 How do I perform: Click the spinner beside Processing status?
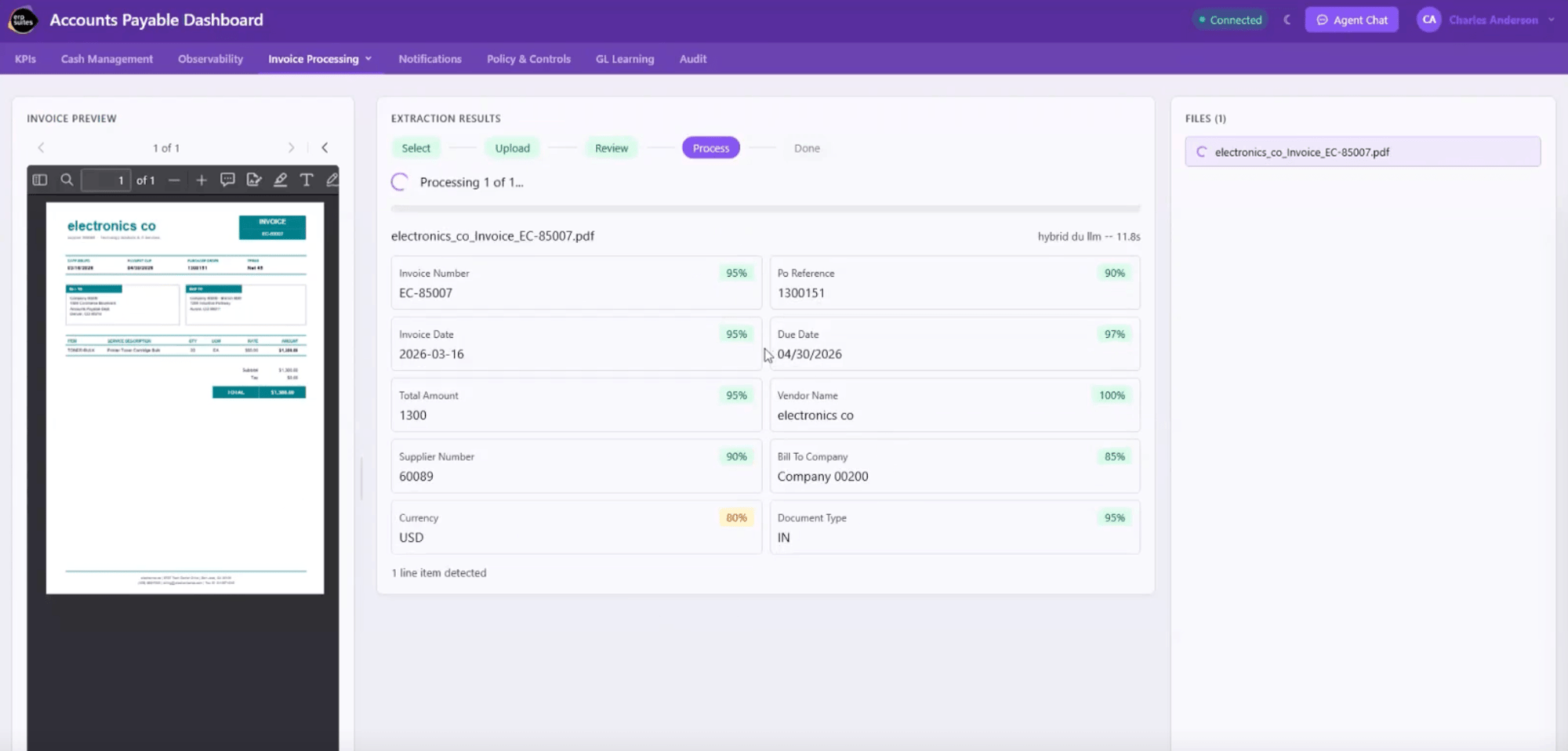(400, 182)
